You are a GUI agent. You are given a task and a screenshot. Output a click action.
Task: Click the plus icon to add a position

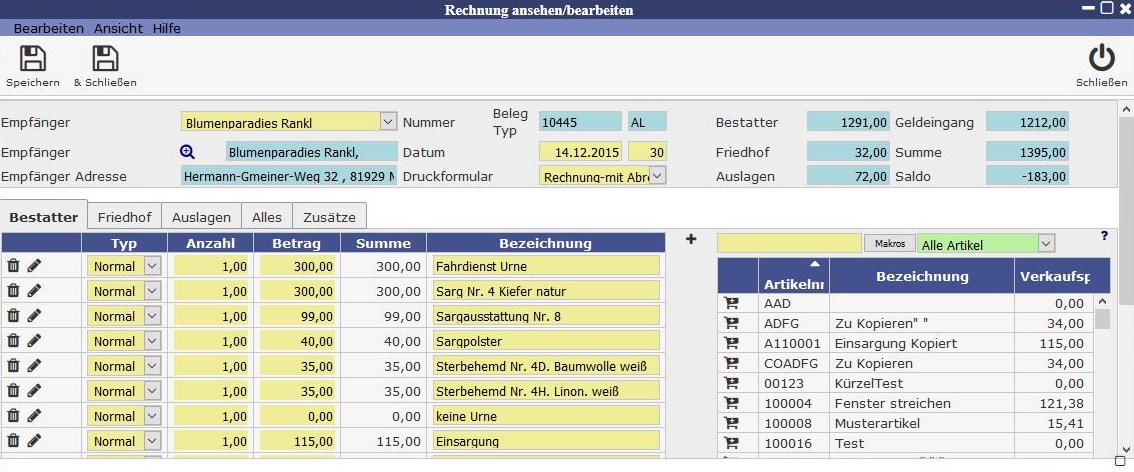[691, 240]
